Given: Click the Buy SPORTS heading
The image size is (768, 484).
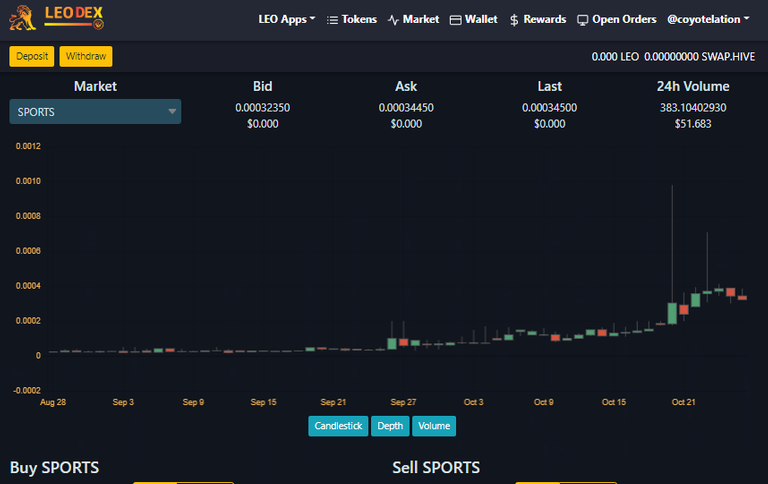Looking at the screenshot, I should point(54,468).
